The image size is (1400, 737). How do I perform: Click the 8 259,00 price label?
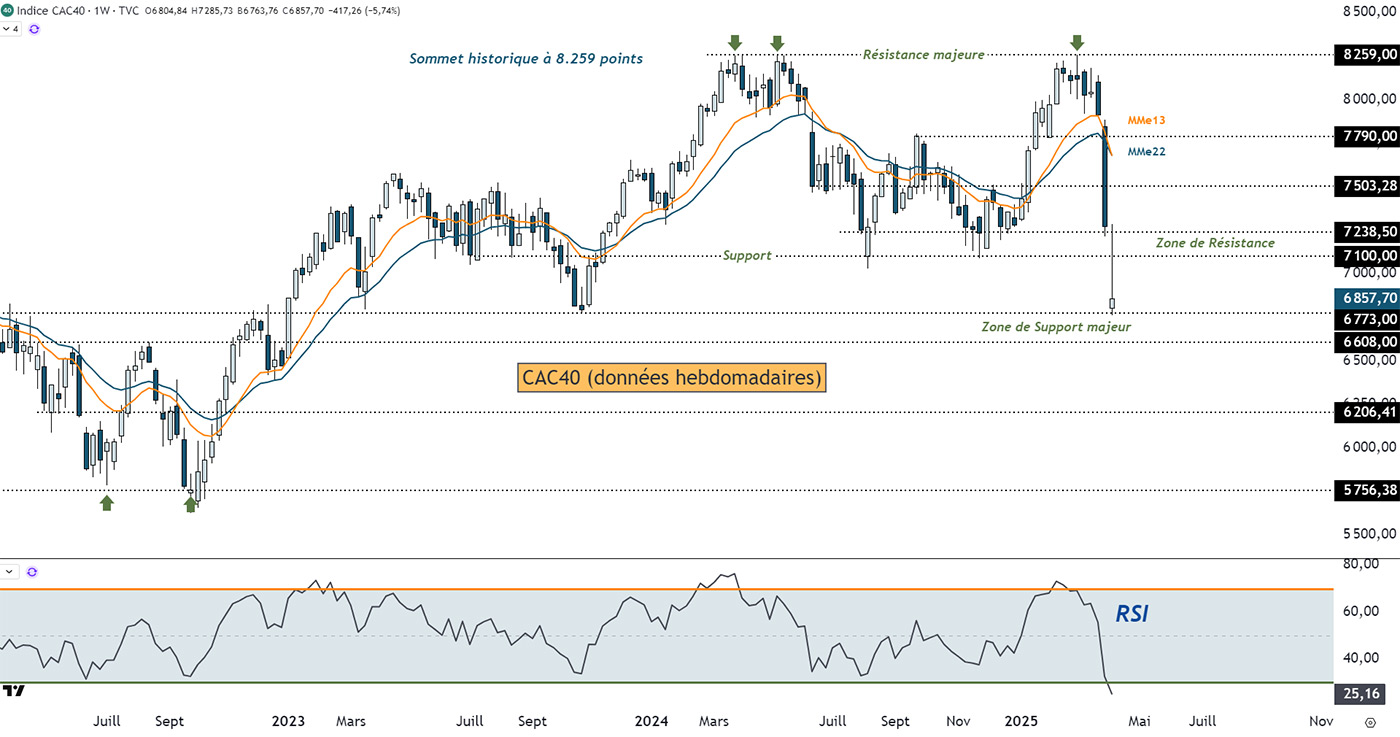(x=1366, y=55)
